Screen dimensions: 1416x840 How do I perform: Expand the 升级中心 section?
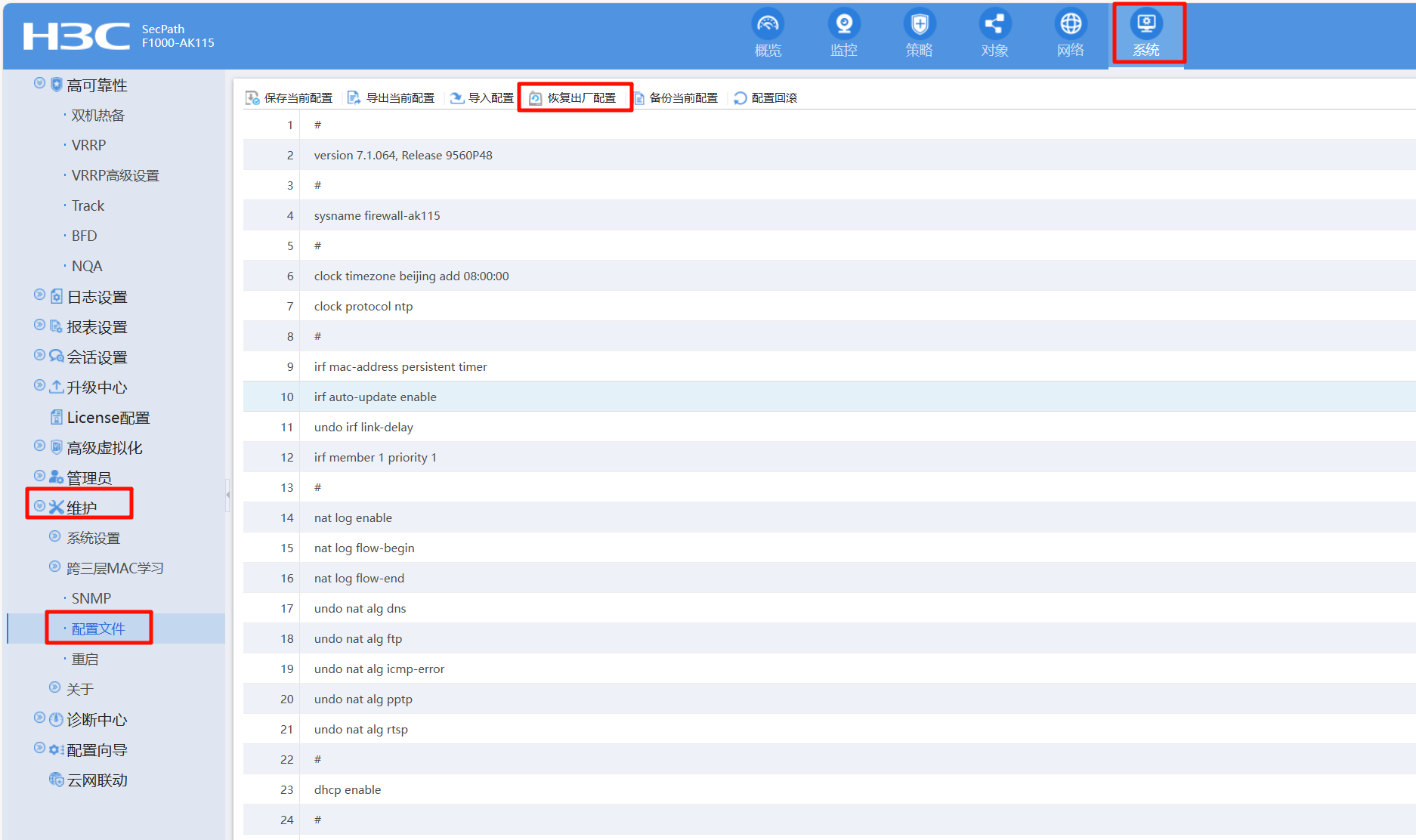(39, 385)
